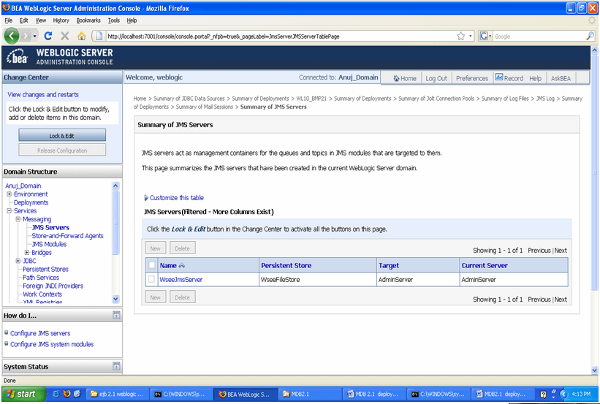Image resolution: width=600 pixels, height=404 pixels.
Task: Open the Bookmarks menu
Action: pos(88,20)
